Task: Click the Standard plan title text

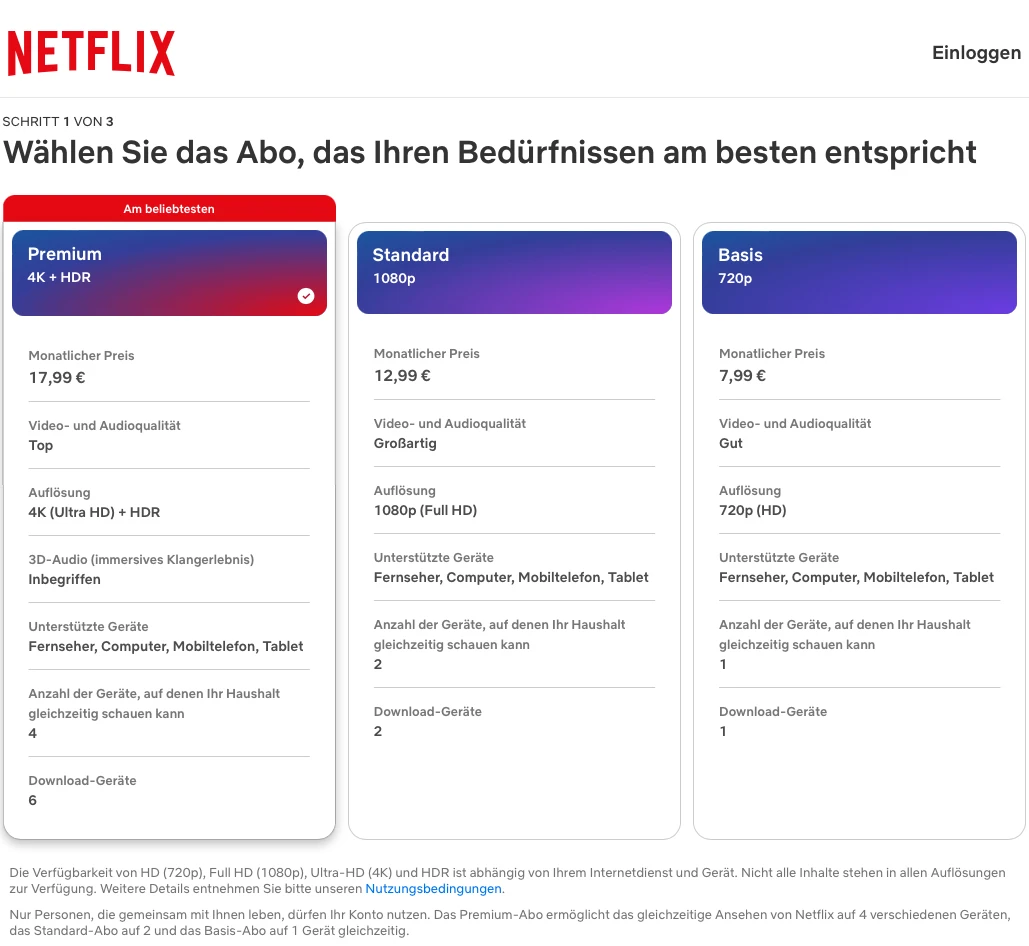Action: tap(411, 255)
